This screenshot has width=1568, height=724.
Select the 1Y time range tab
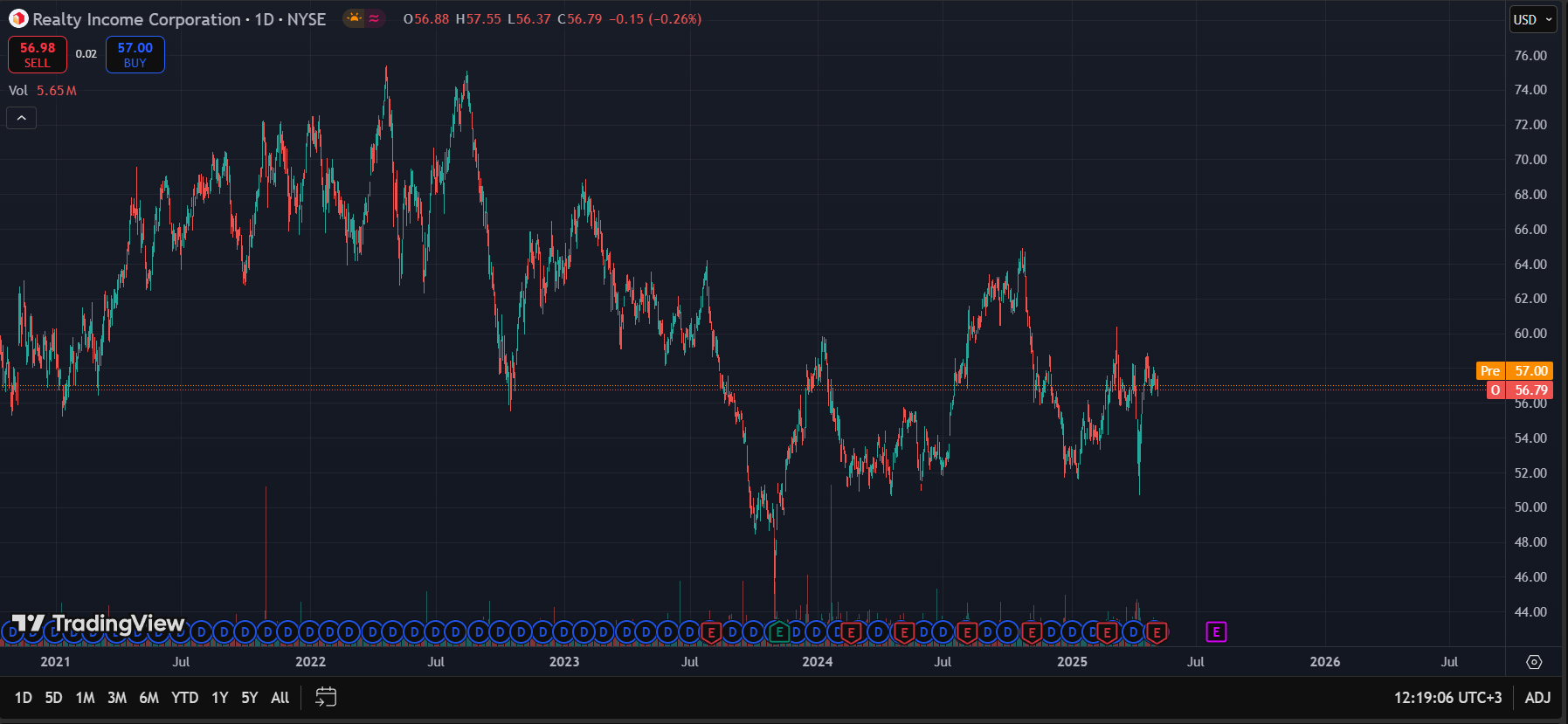(220, 698)
